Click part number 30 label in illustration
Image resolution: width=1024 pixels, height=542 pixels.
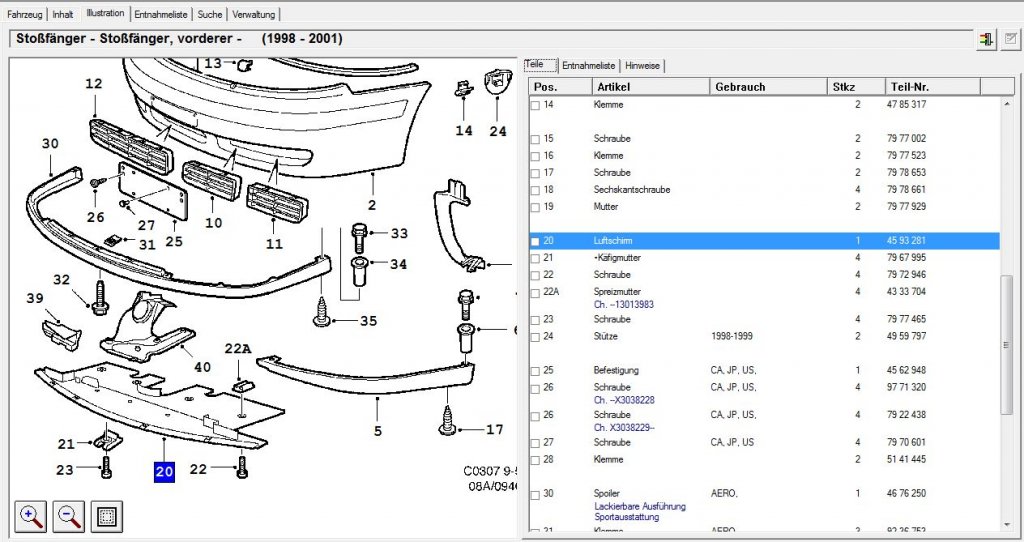50,144
